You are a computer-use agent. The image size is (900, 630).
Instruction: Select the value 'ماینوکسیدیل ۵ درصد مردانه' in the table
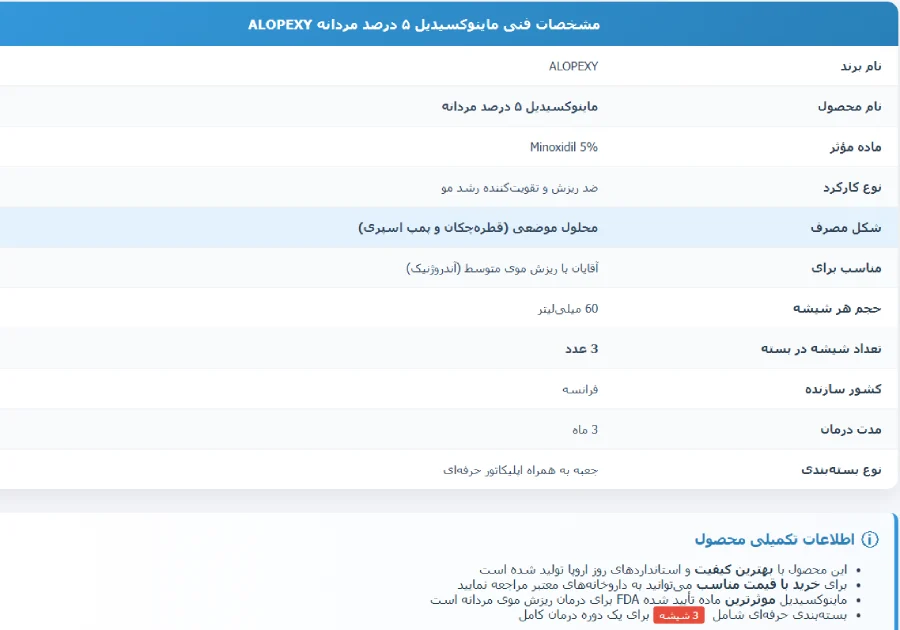click(519, 107)
